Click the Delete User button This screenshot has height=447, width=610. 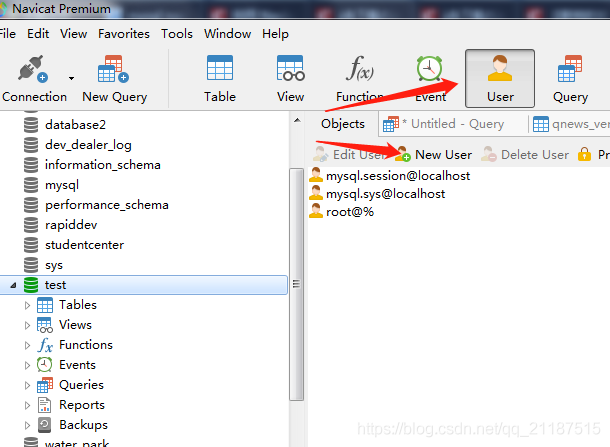point(525,154)
